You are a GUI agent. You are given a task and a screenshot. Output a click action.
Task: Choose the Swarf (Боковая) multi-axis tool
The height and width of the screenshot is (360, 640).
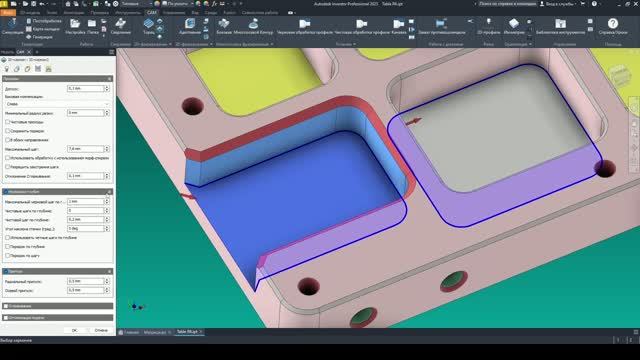pos(224,26)
